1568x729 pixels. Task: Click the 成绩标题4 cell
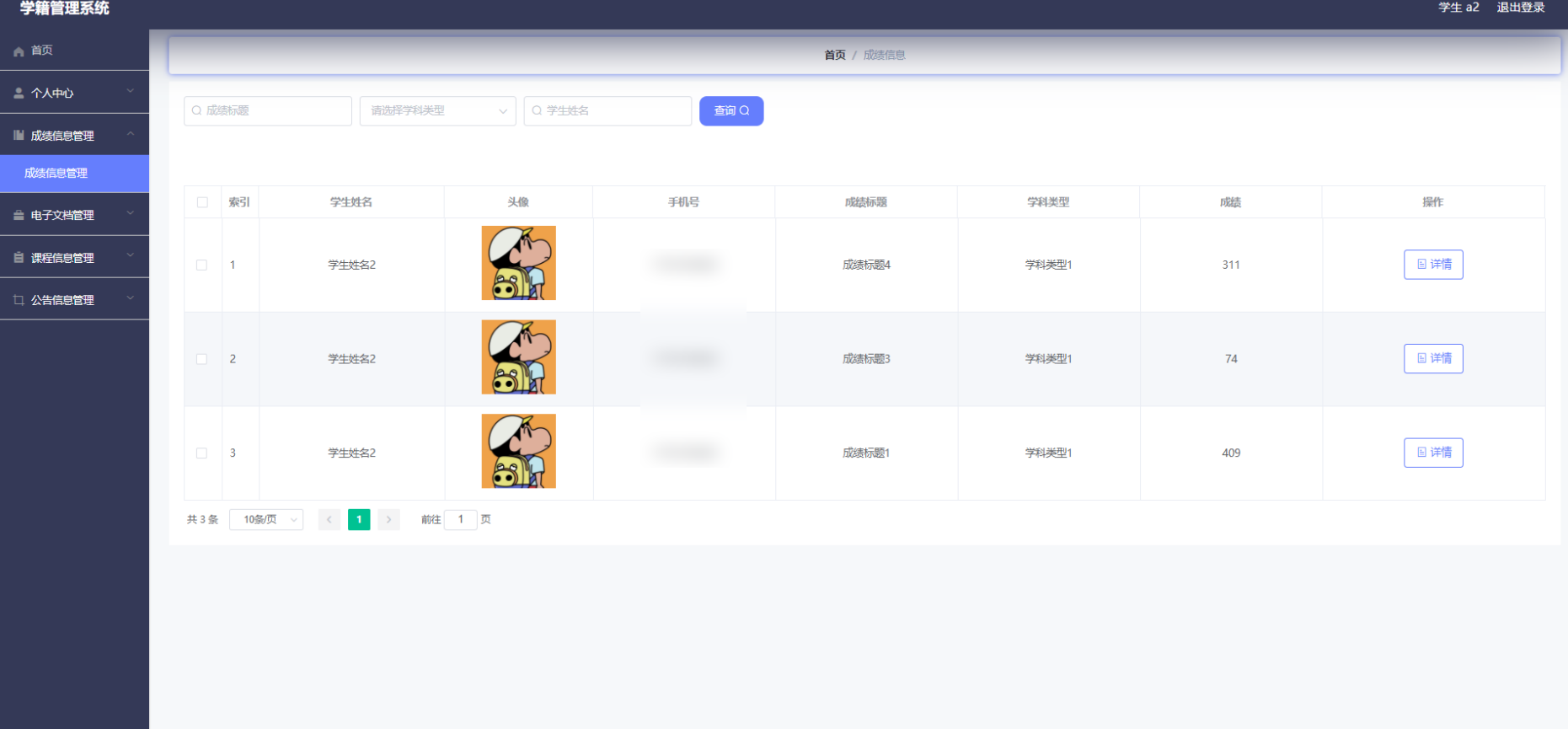coord(866,265)
